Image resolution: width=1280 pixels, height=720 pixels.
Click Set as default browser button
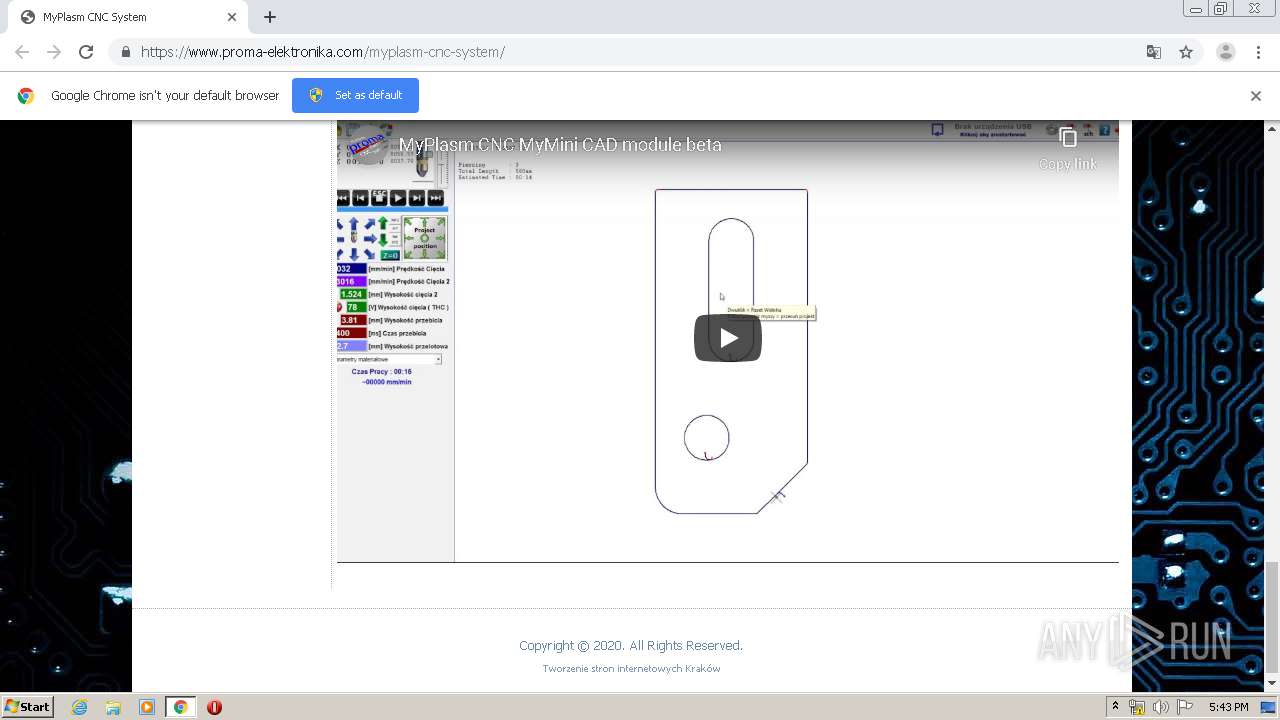pyautogui.click(x=355, y=95)
